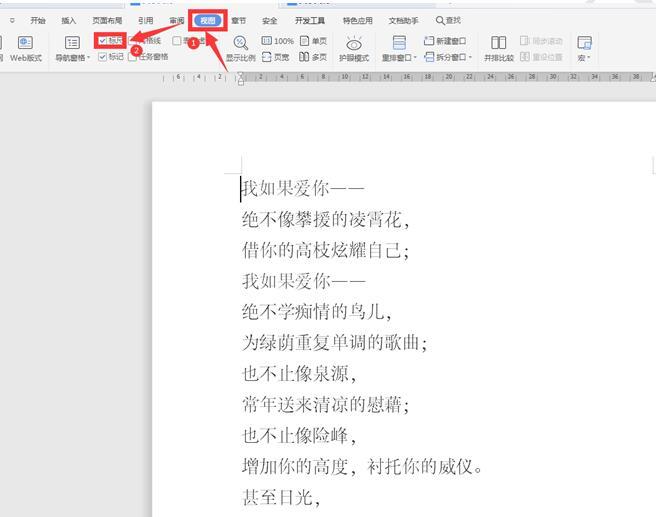The height and width of the screenshot is (517, 656).
Task: Click the 重排窗口 arrange windows icon
Action: point(399,43)
